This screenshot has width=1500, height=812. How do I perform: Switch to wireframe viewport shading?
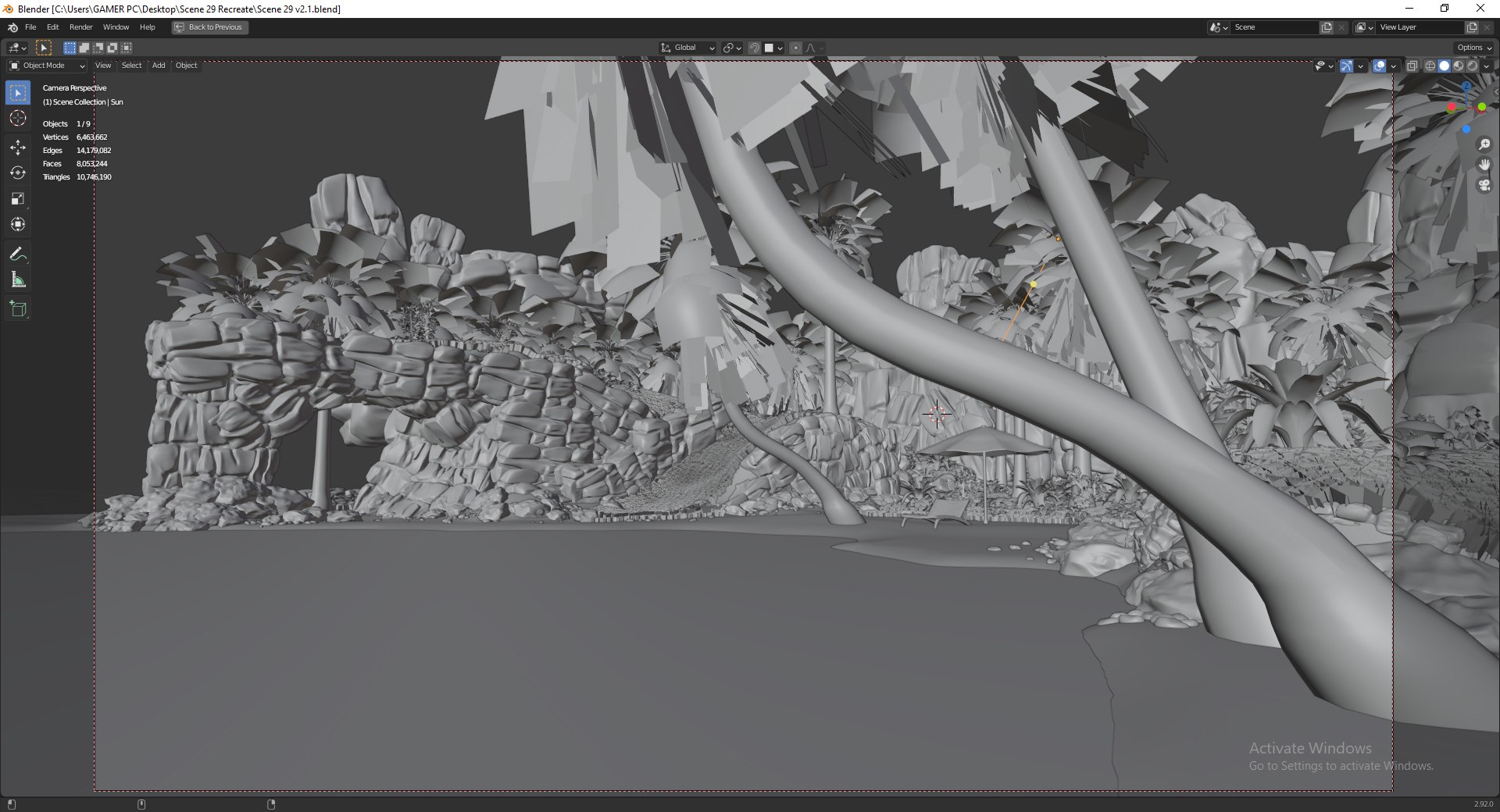click(x=1430, y=66)
